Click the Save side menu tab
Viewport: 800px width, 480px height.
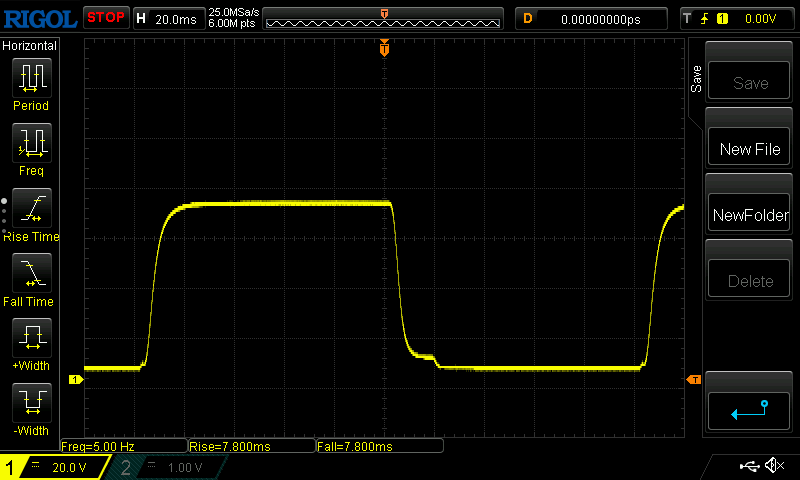[x=696, y=80]
